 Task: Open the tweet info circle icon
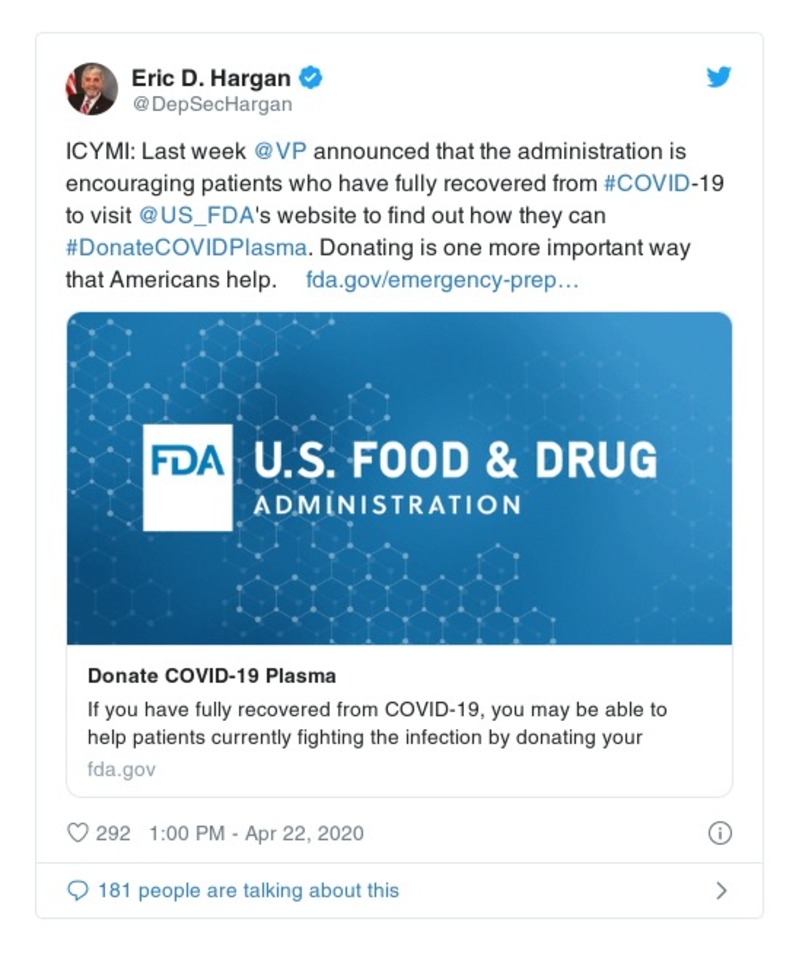[x=719, y=833]
